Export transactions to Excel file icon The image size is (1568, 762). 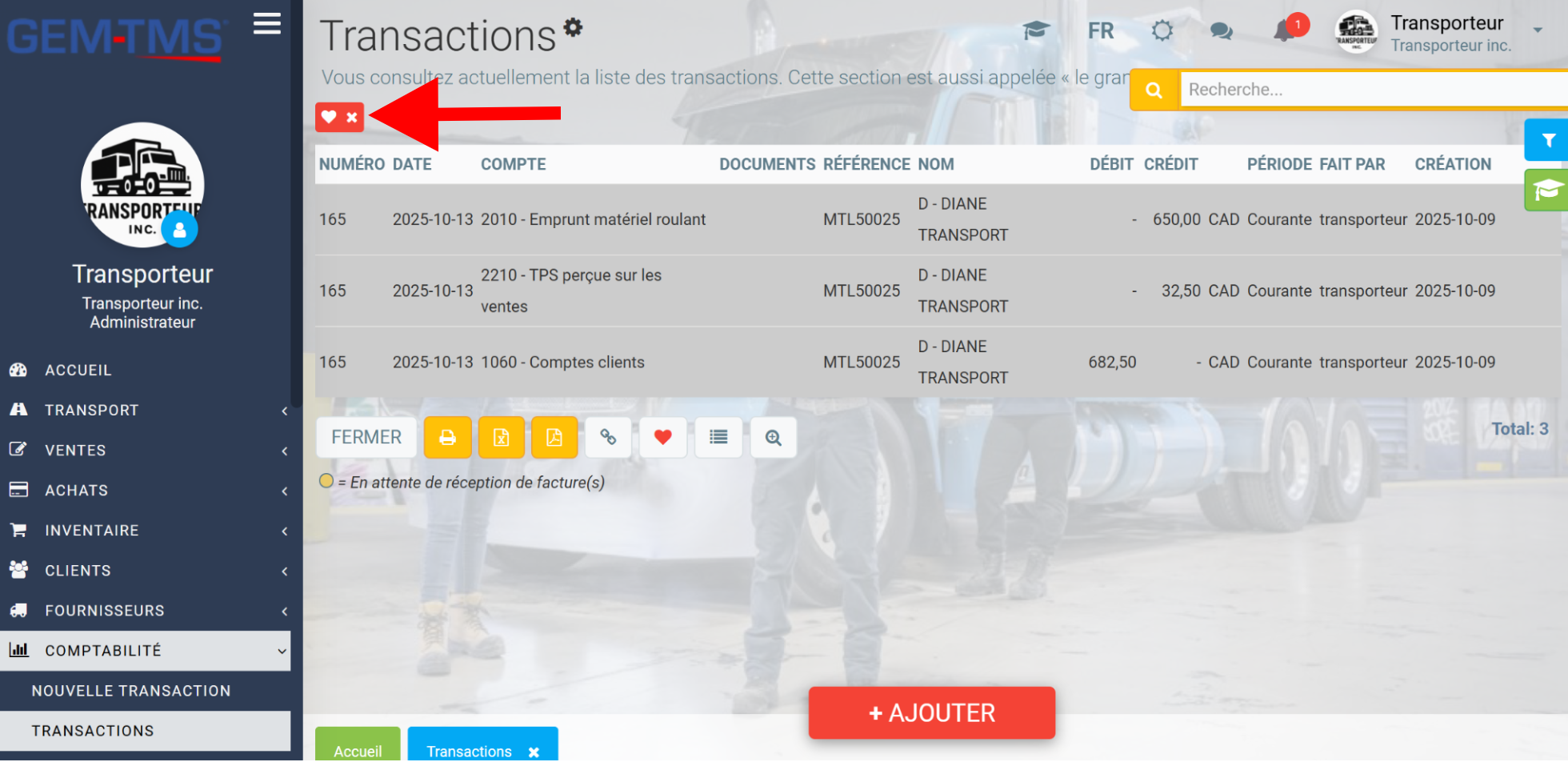[x=501, y=438]
